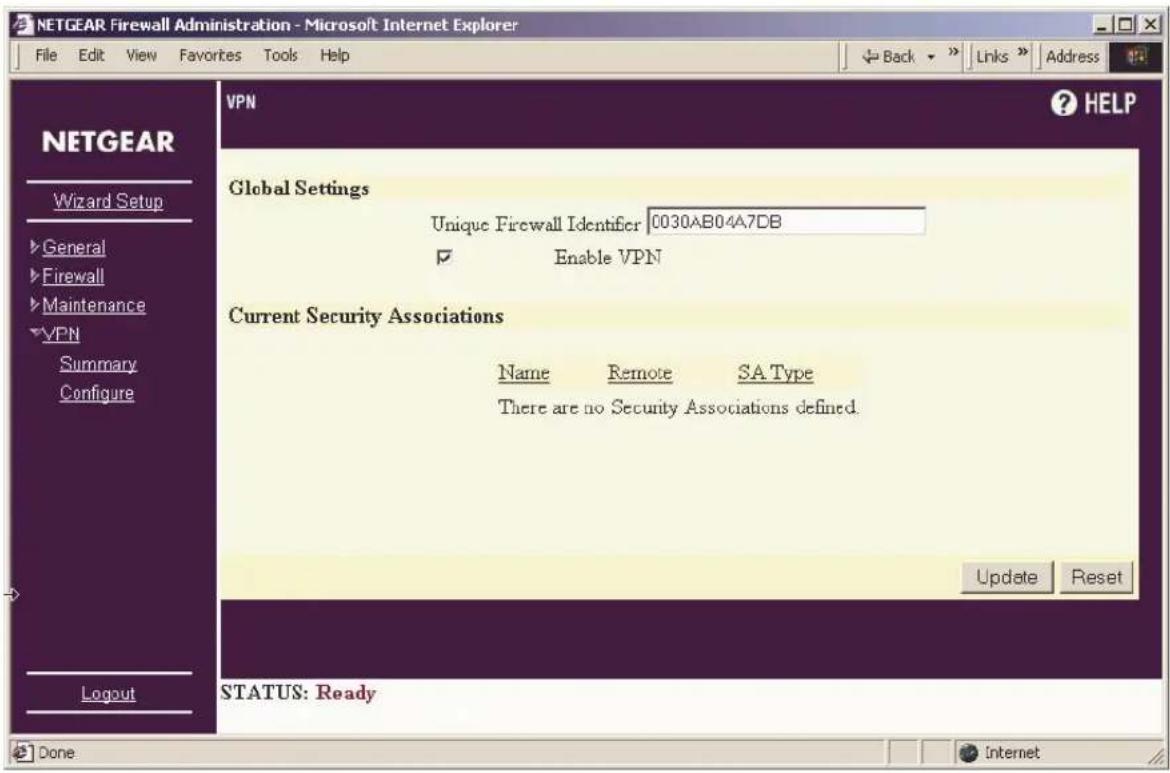This screenshot has height=773, width=1170.
Task: Open the File menu
Action: coord(47,56)
